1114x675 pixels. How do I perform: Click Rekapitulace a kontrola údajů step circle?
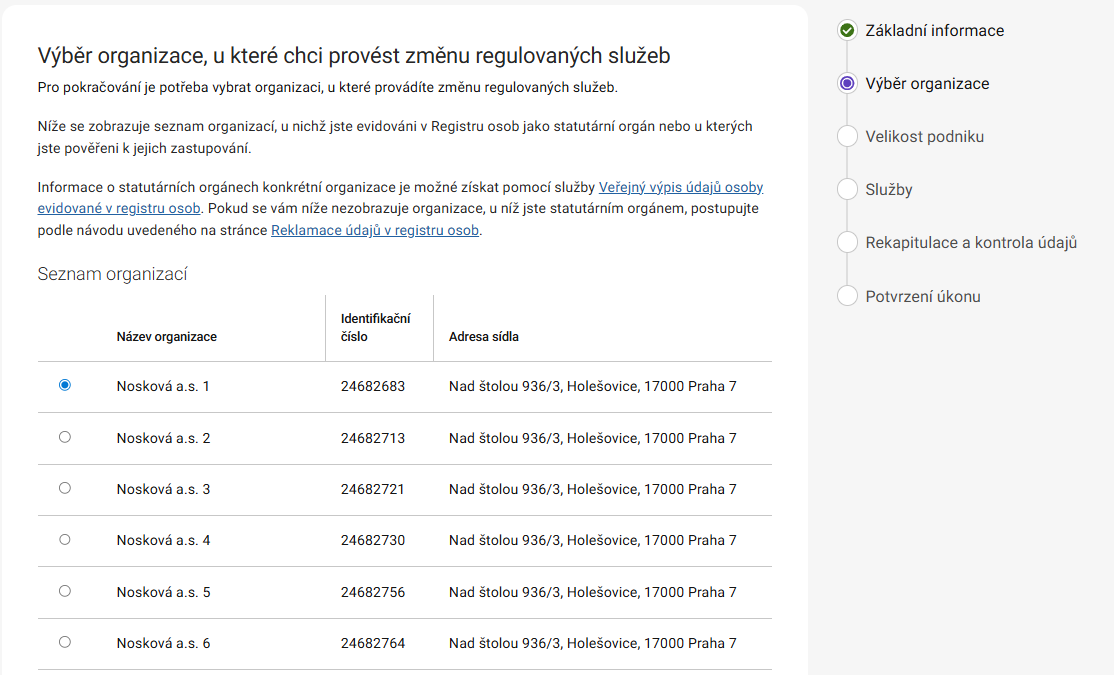[847, 242]
